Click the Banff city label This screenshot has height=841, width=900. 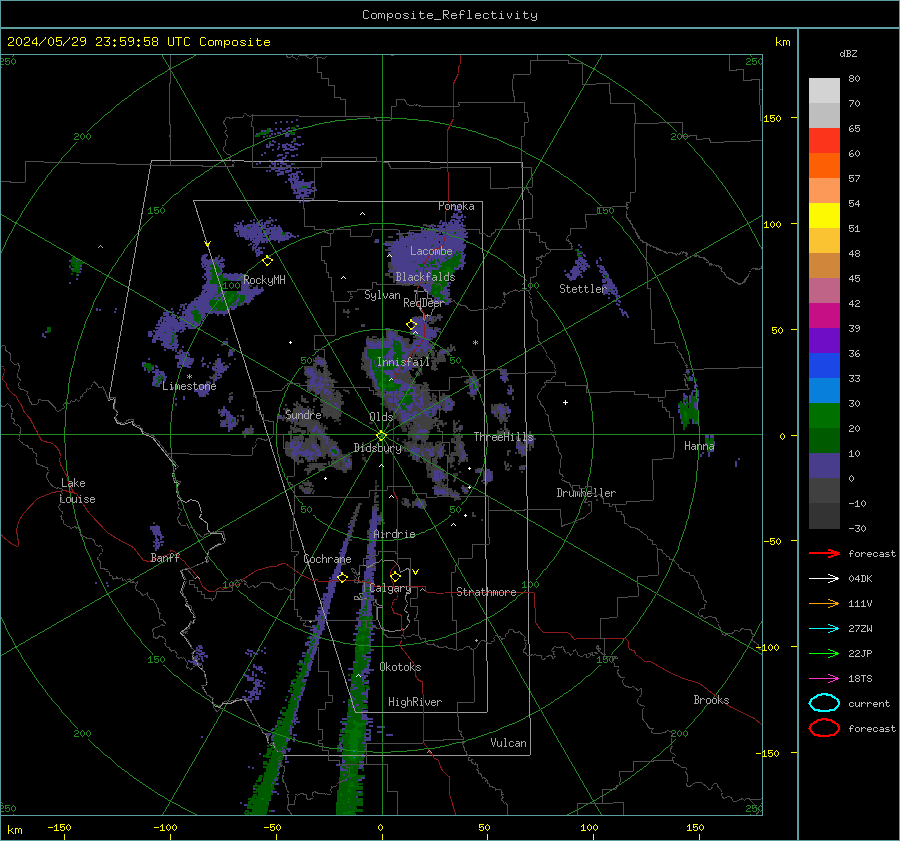coord(165,557)
